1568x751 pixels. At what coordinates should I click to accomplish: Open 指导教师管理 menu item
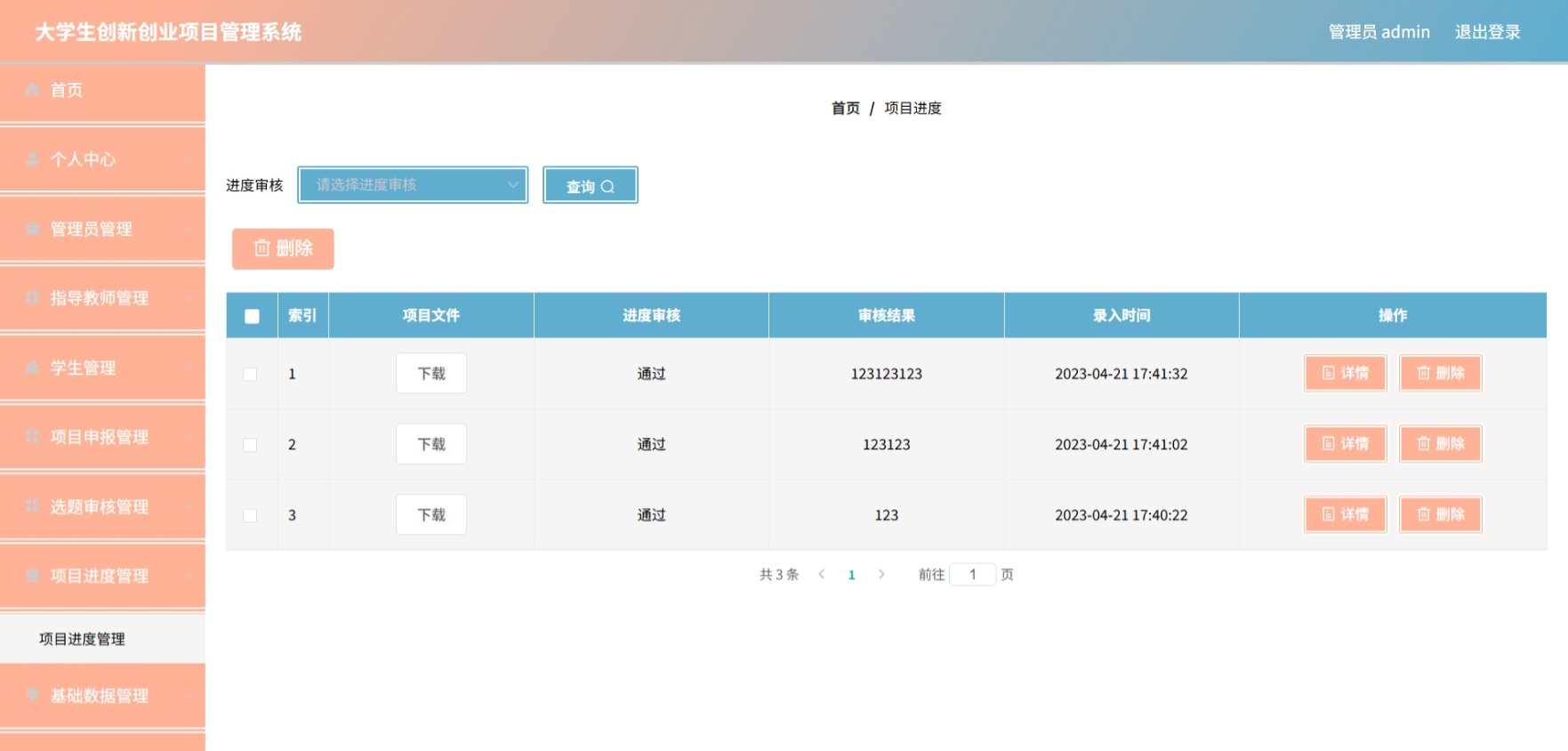point(102,298)
